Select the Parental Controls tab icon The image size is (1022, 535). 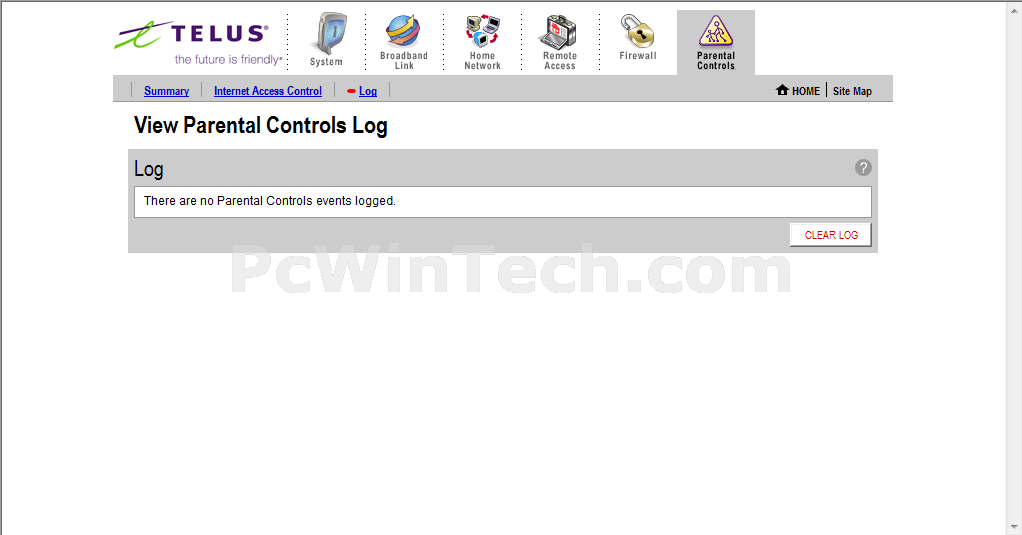716,30
